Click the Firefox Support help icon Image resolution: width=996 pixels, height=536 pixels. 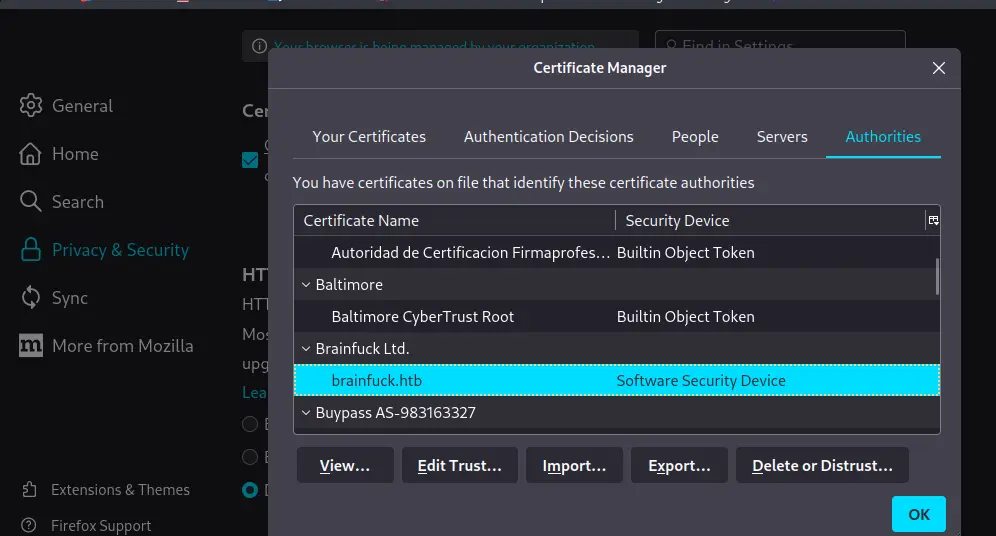pyautogui.click(x=29, y=525)
